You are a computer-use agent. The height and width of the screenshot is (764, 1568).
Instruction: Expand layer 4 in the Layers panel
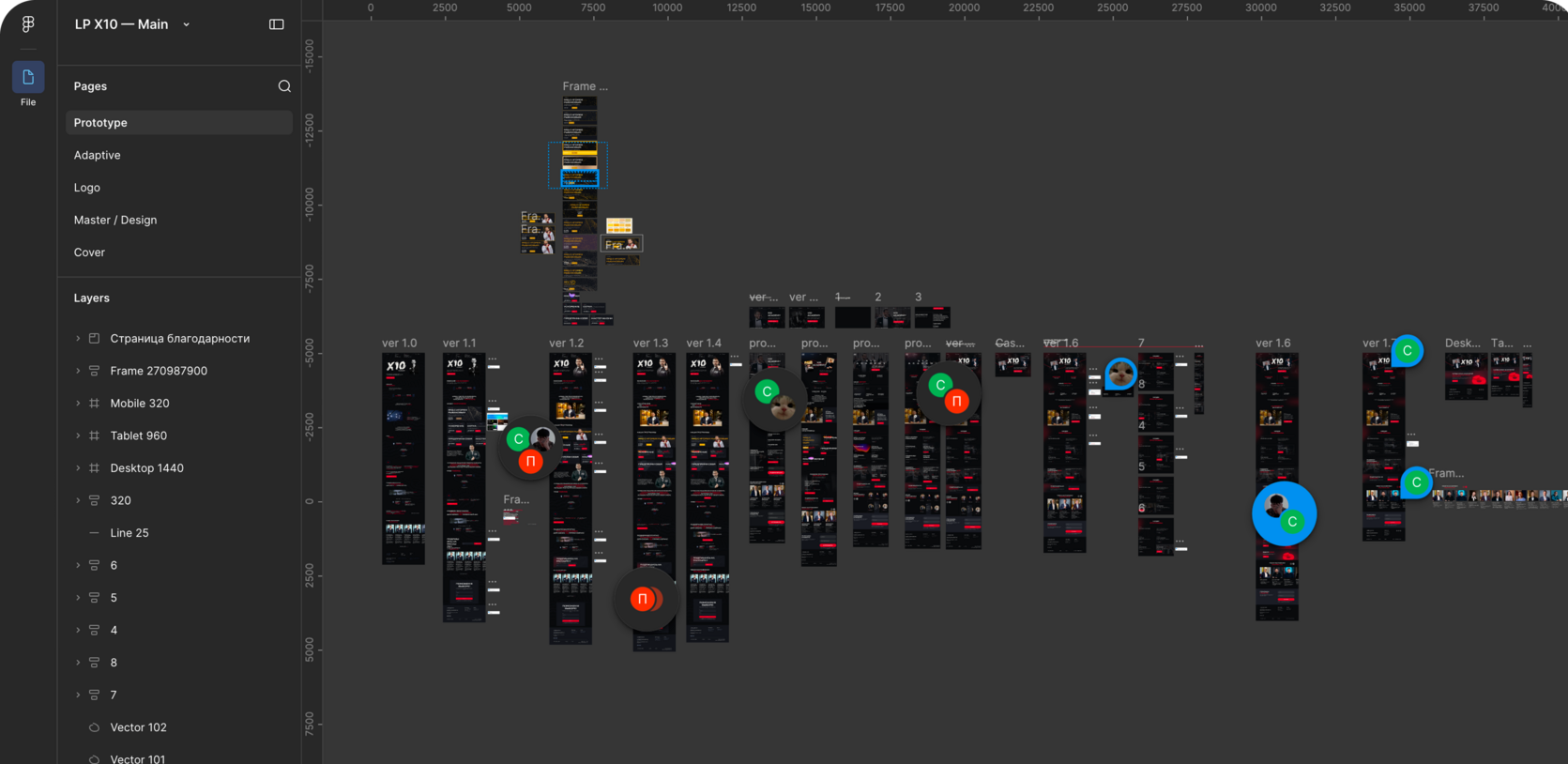(x=78, y=630)
